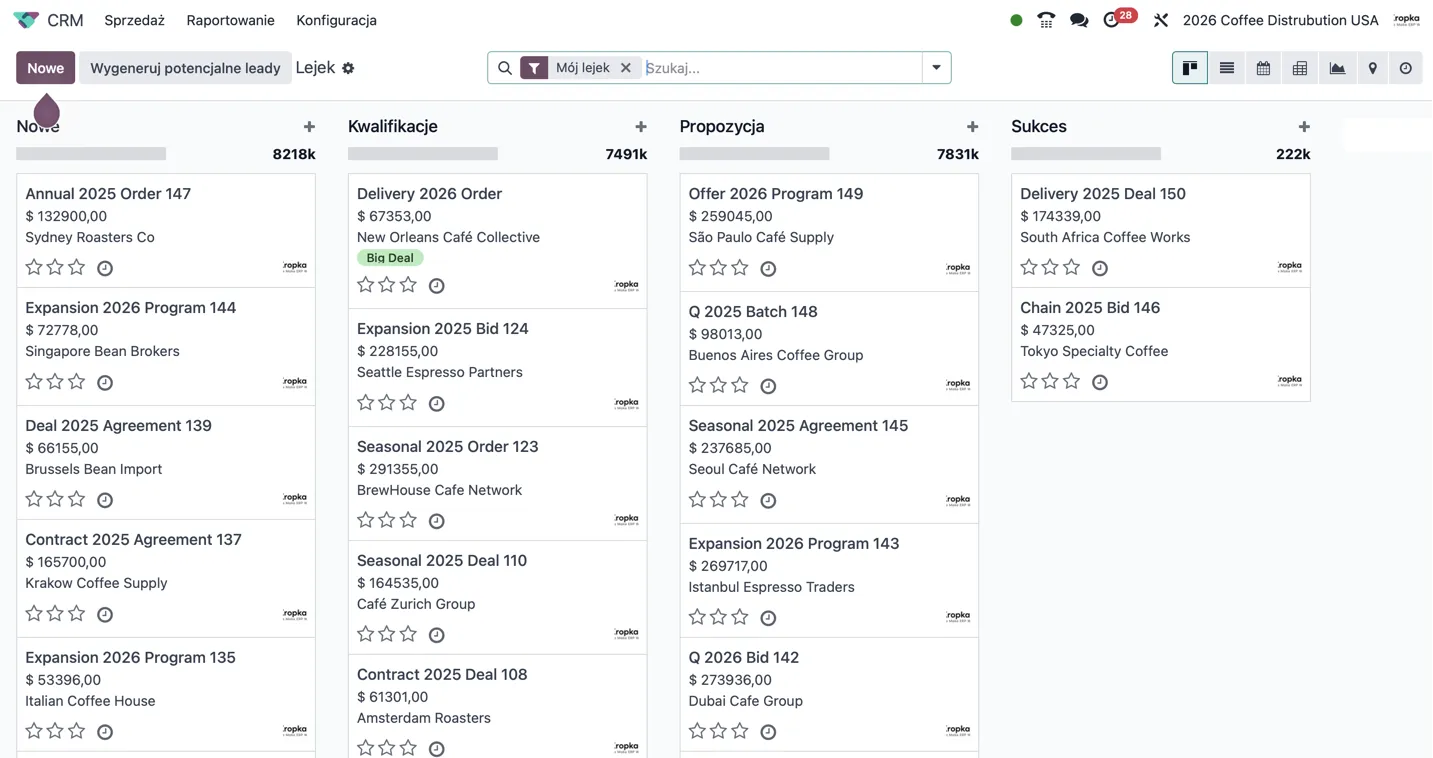Open Contract 2025 Deal 108 card
Image resolution: width=1433 pixels, height=758 pixels.
coord(497,706)
